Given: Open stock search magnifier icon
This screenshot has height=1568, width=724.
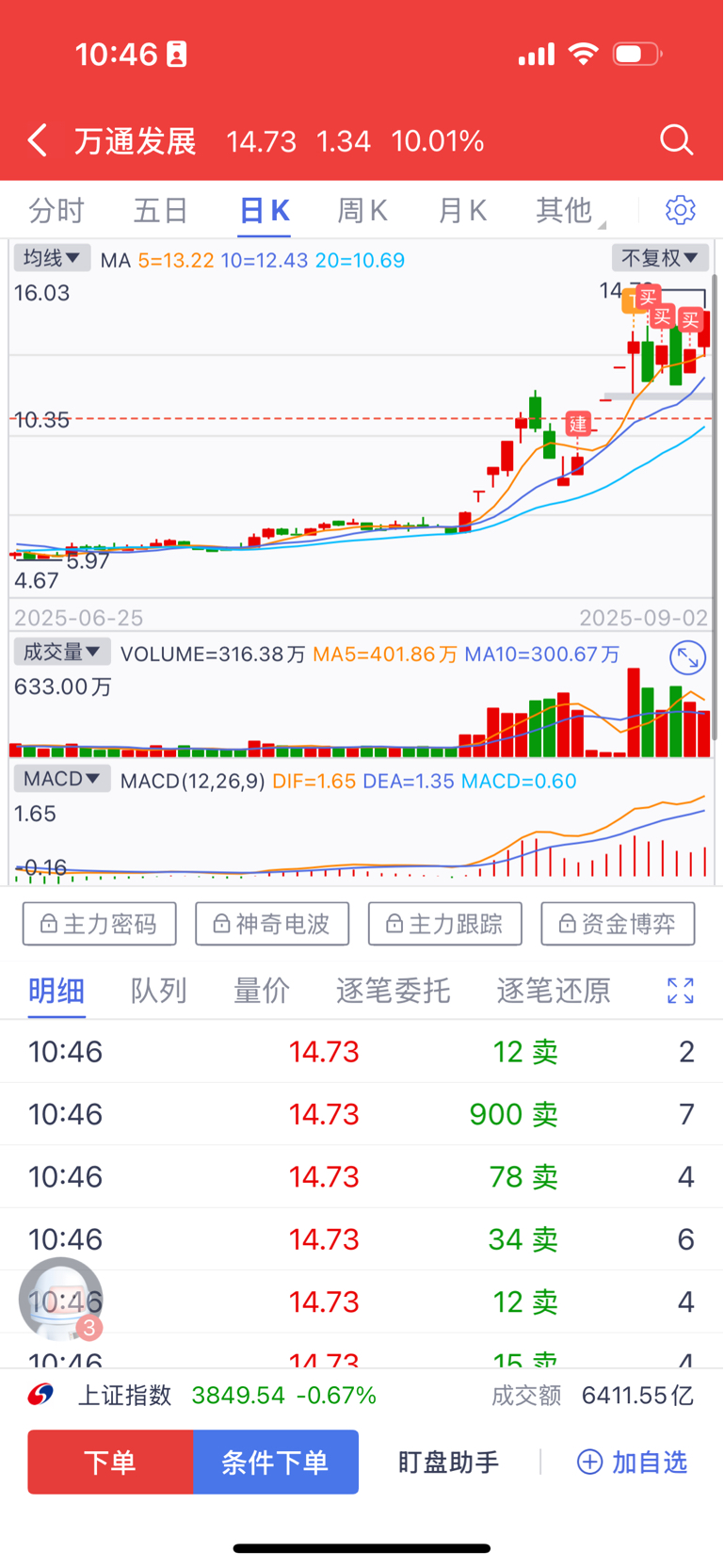Looking at the screenshot, I should point(676,140).
